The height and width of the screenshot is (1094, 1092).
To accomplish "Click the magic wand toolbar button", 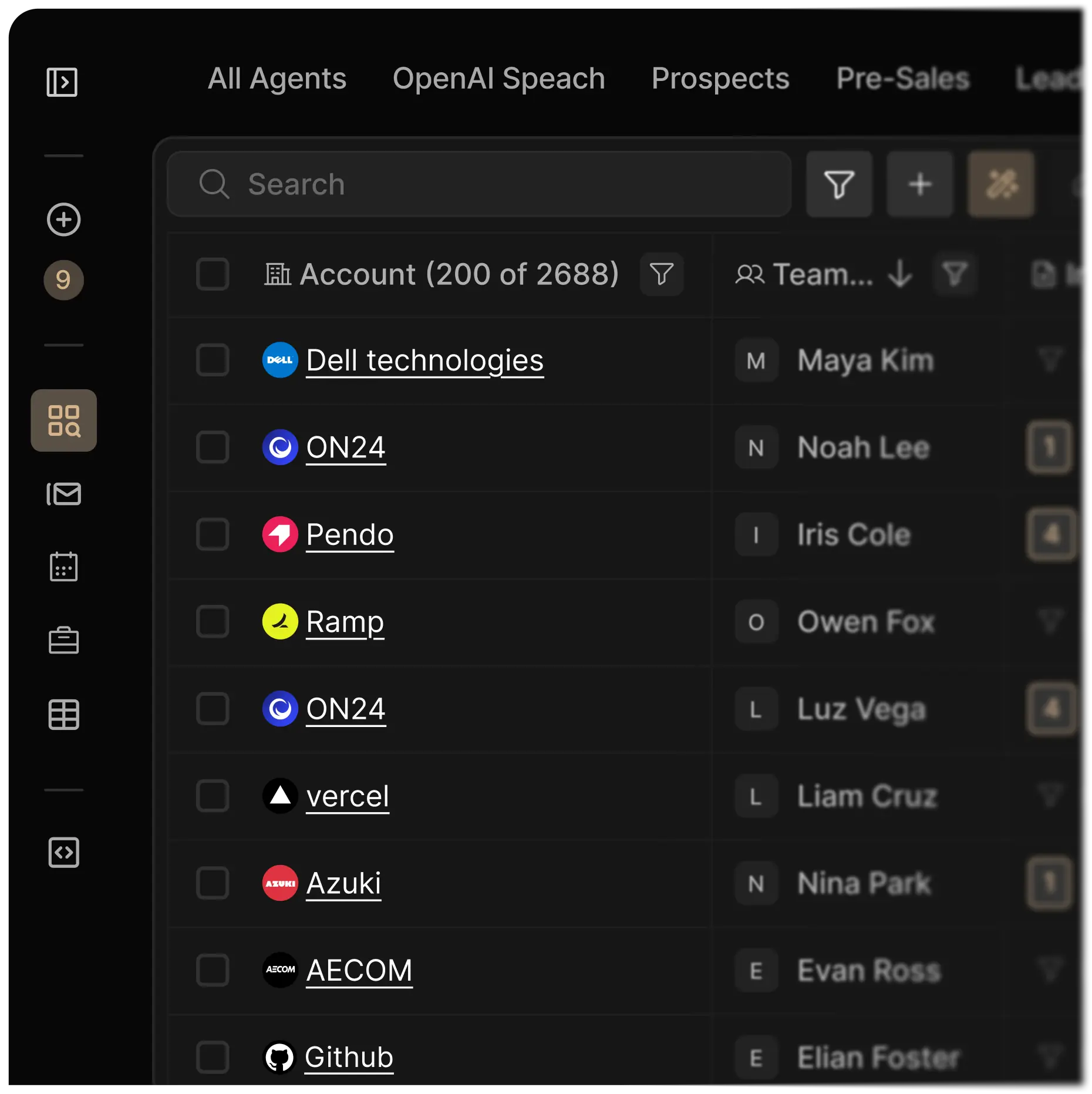I will 1001,184.
